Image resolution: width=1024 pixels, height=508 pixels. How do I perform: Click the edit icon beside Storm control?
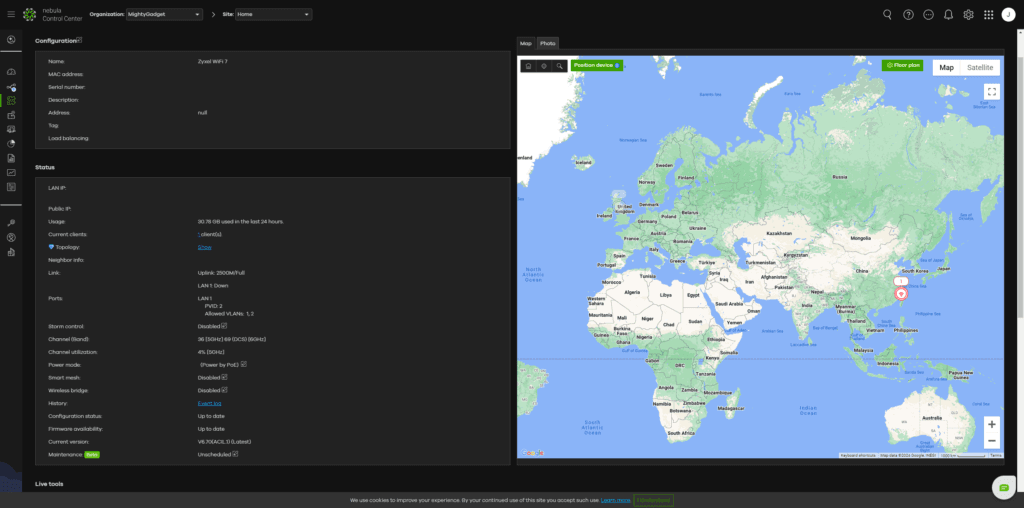(224, 325)
